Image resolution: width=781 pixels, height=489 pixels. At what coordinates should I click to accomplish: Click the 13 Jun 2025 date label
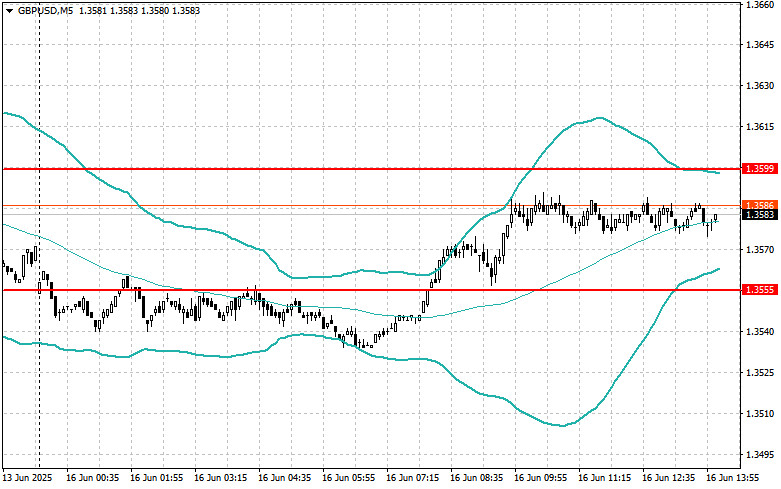[27, 478]
